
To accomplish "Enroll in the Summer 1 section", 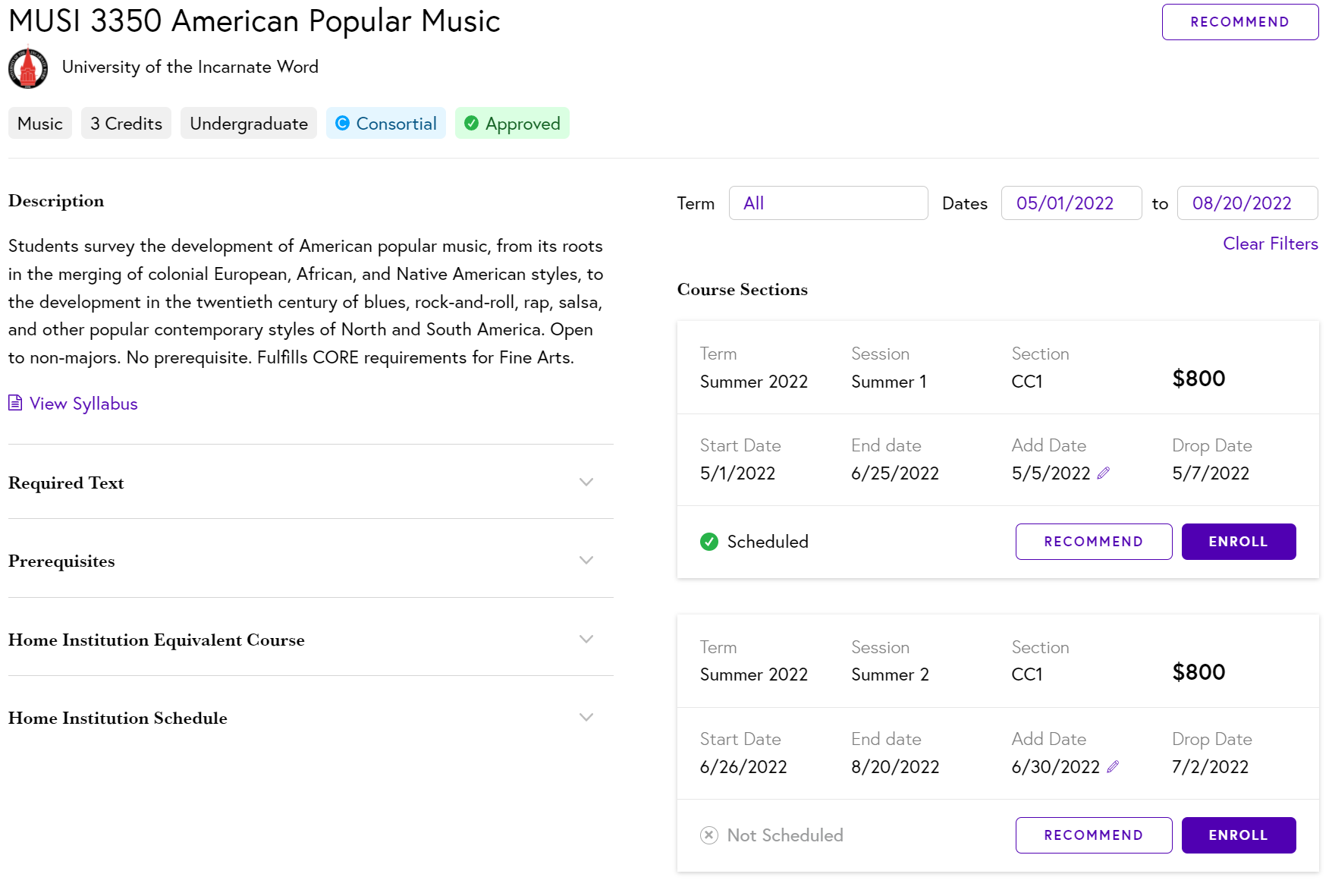I will point(1239,542).
